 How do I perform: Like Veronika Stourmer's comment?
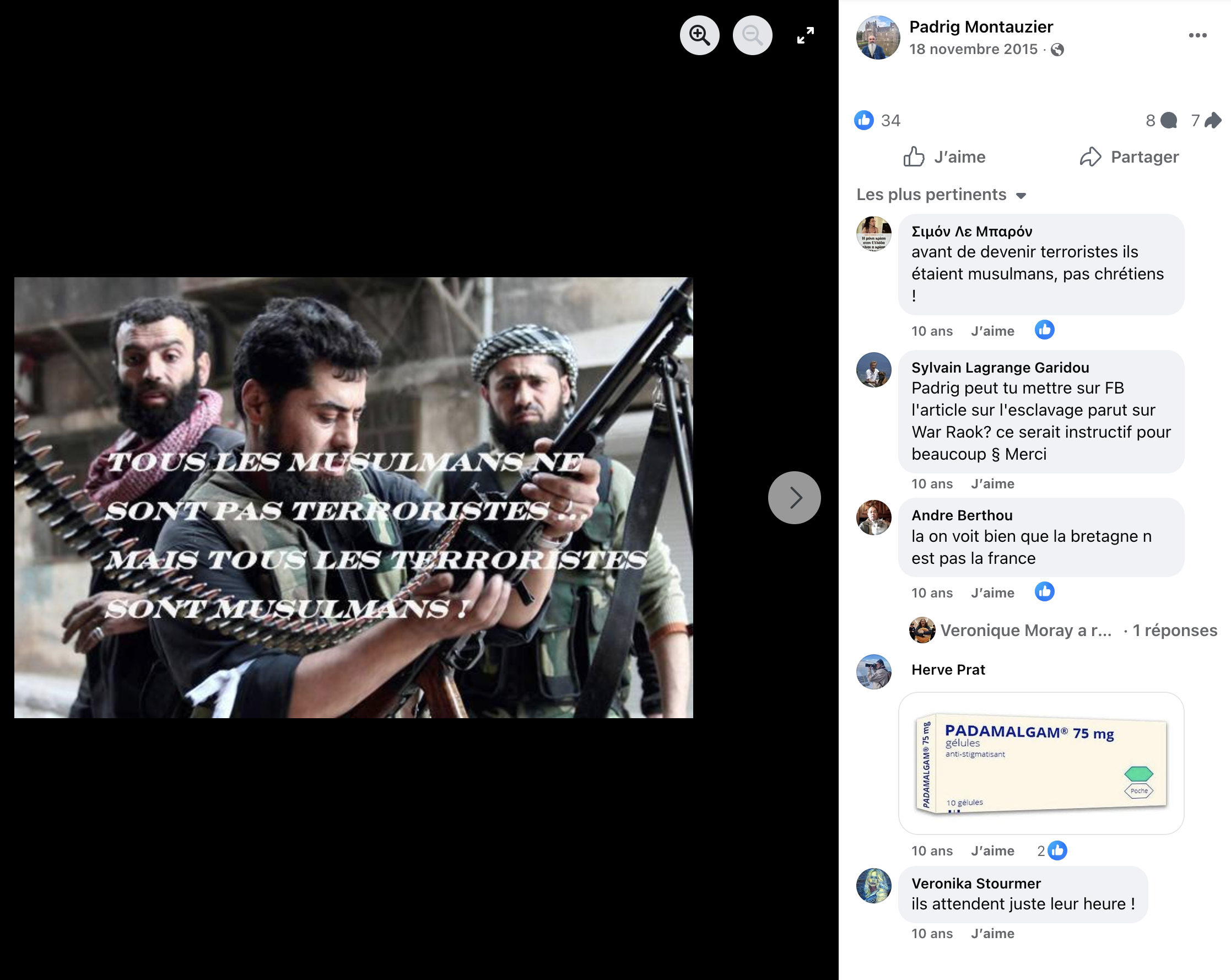coord(992,933)
